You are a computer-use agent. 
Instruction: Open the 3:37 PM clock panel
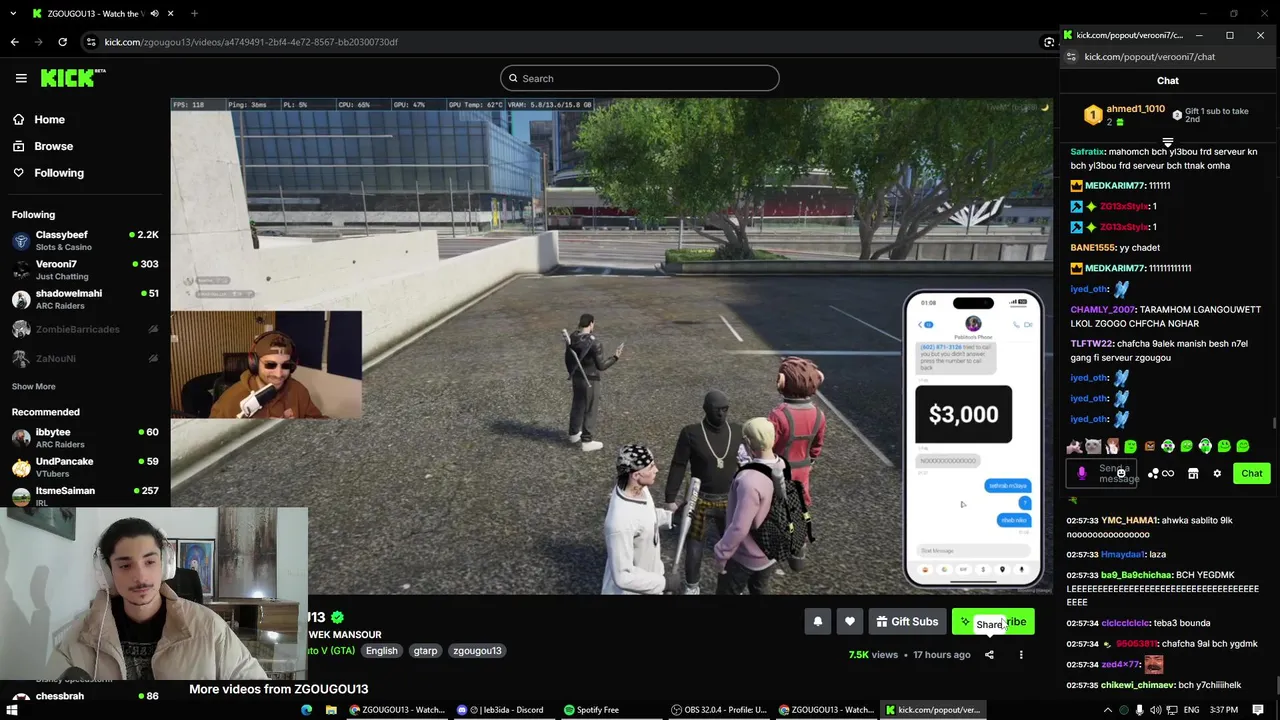point(1224,710)
